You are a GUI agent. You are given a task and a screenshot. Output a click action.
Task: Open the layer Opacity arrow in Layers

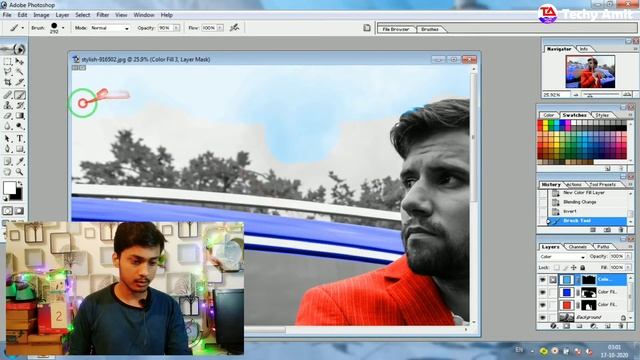tap(628, 256)
